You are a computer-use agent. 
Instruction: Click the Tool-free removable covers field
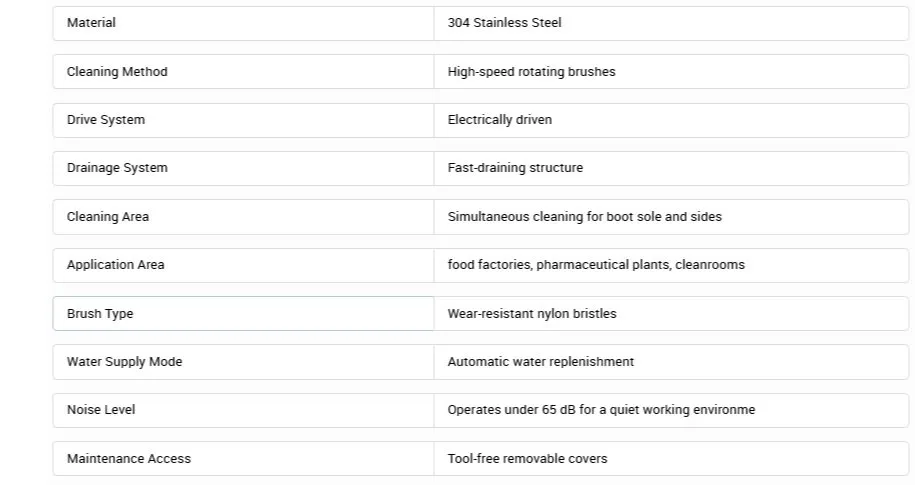point(670,459)
